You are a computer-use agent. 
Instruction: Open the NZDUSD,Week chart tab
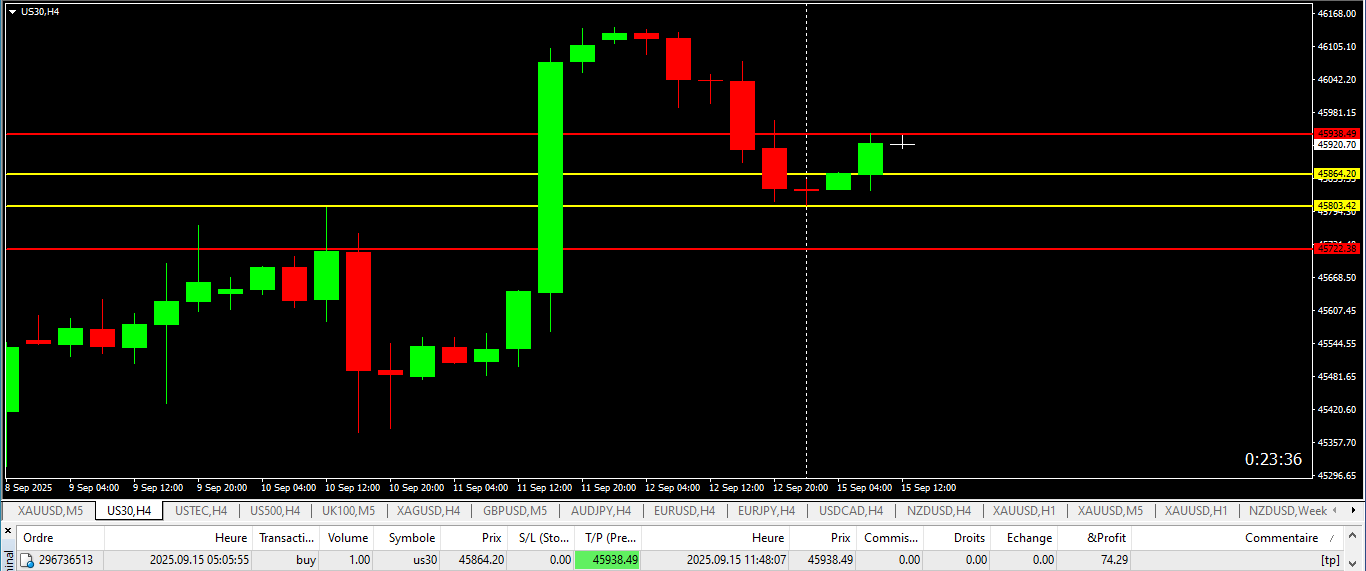point(1288,511)
